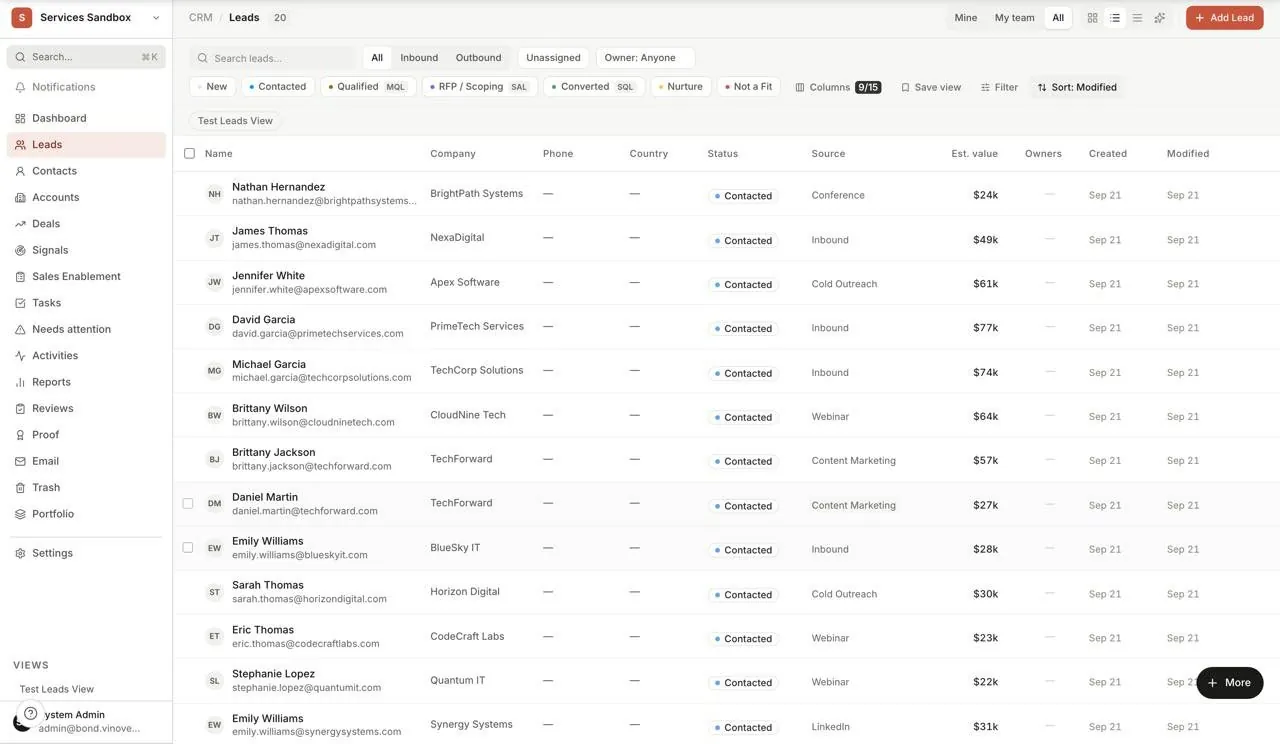1280x744 pixels.
Task: Click the Search leads input
Action: pyautogui.click(x=273, y=58)
